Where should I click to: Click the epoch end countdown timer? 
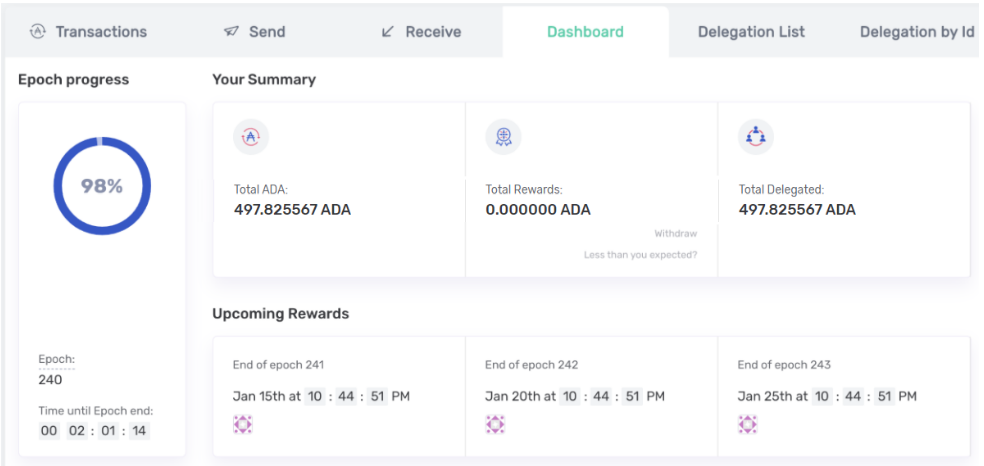[x=94, y=431]
